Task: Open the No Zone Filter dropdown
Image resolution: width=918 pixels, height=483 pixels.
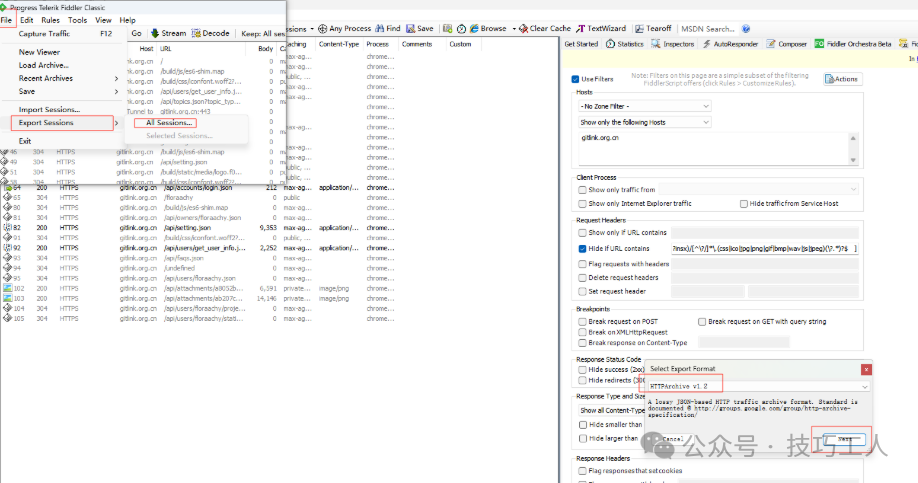Action: tap(645, 106)
